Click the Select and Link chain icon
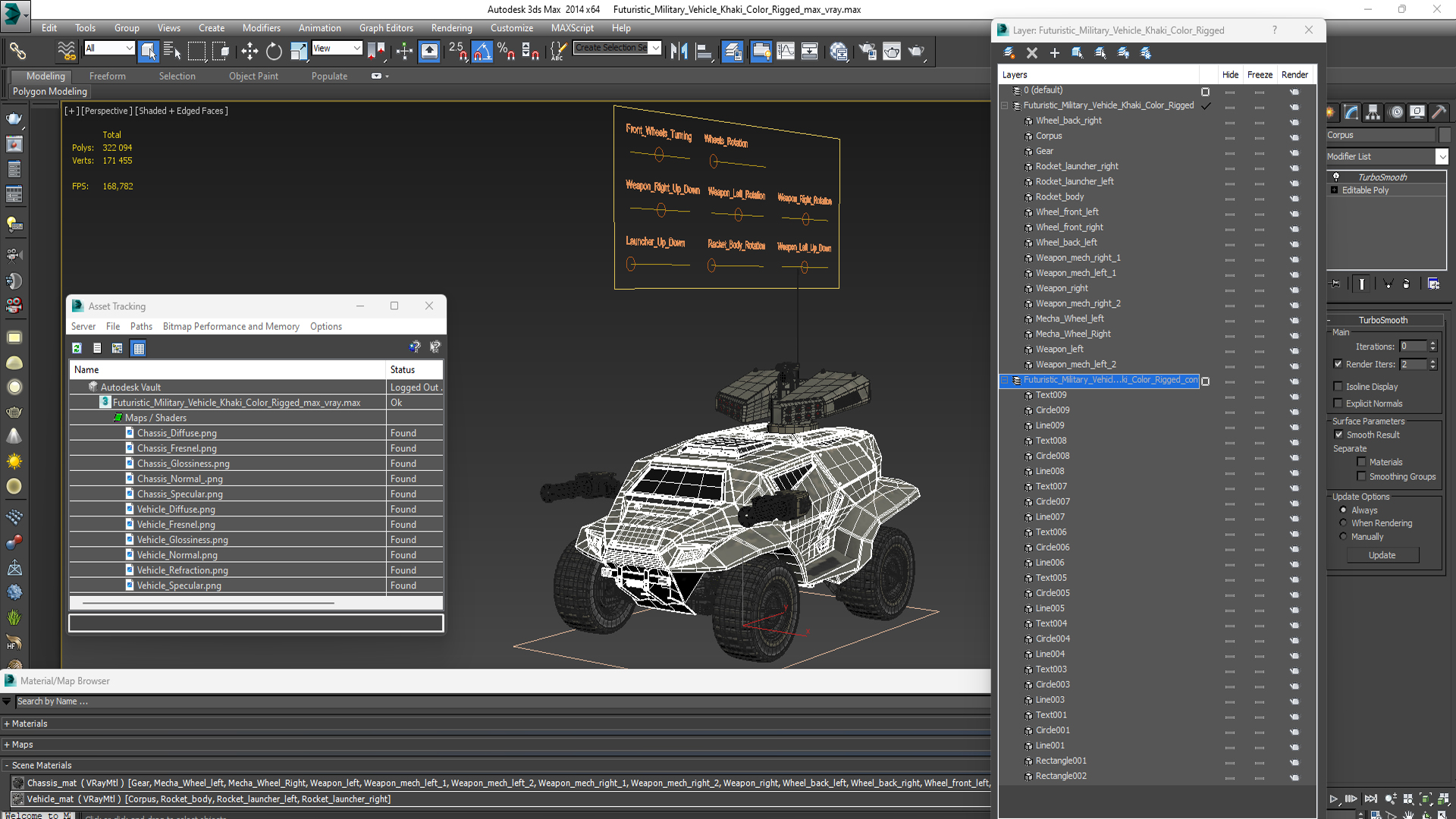This screenshot has height=819, width=1456. [17, 51]
